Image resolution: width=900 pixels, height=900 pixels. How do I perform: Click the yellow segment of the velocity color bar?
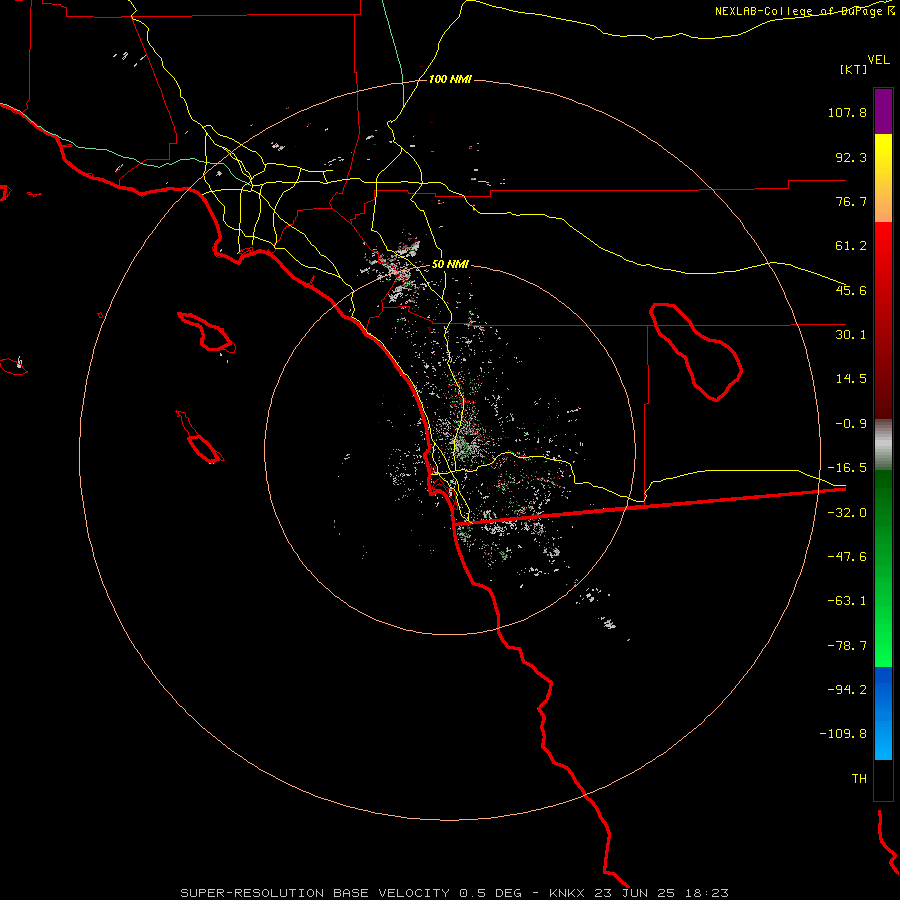click(x=883, y=178)
